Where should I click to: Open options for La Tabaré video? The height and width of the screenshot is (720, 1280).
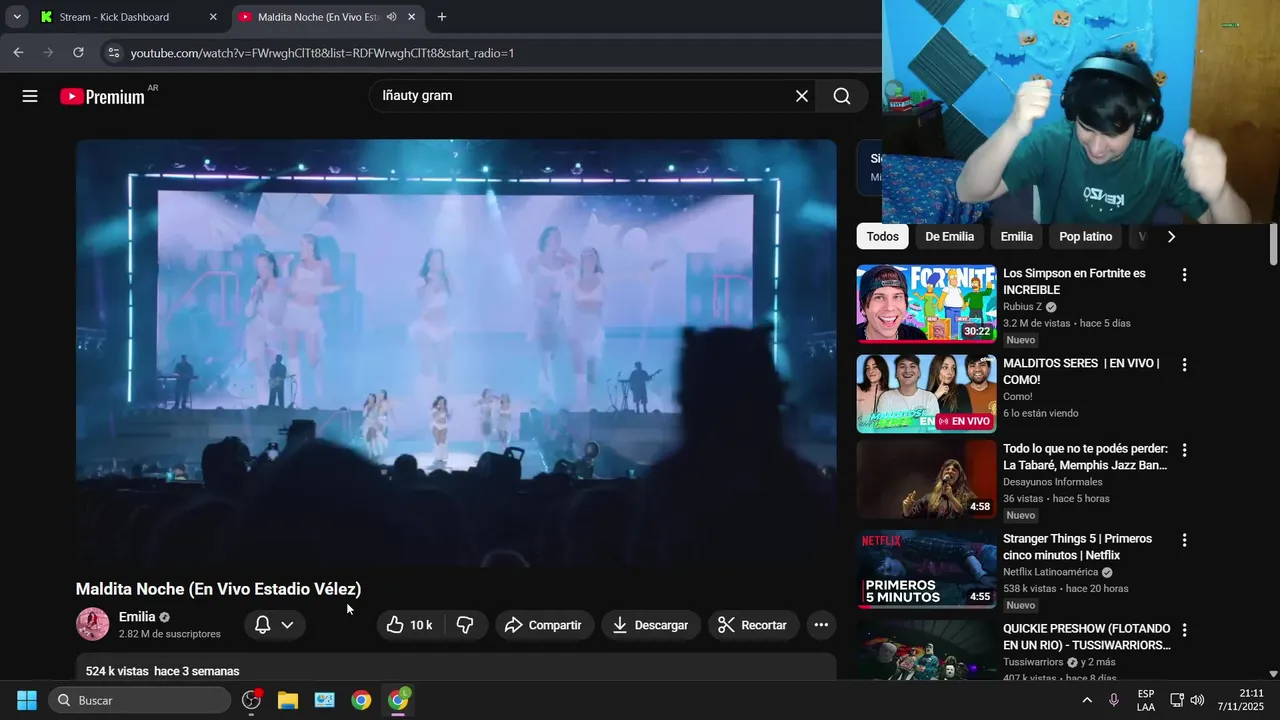pyautogui.click(x=1184, y=450)
